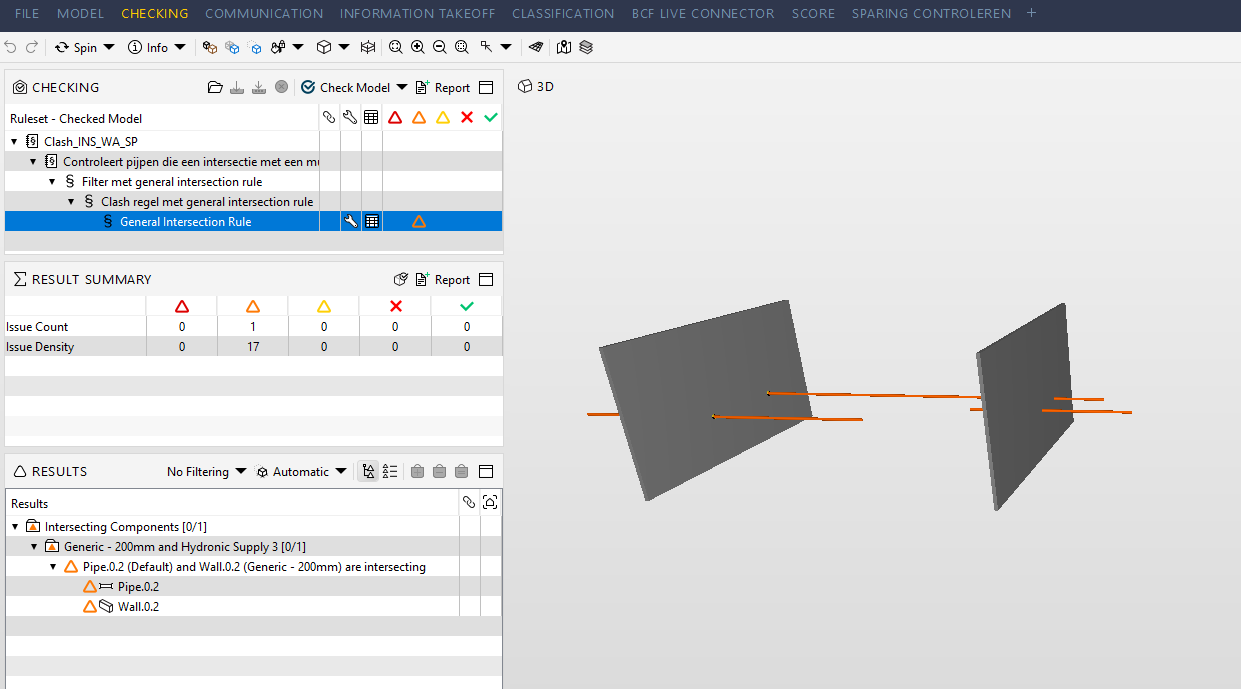
Task: Click the zoom to selection magnifier icon
Action: click(462, 47)
